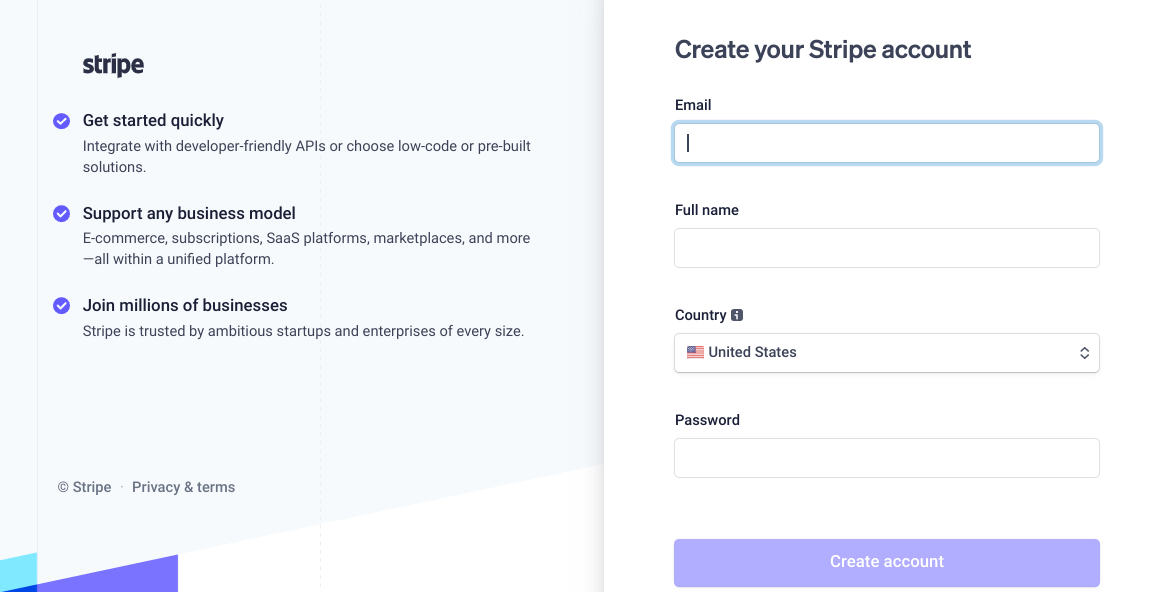
Task: Open the Privacy & terms page
Action: 183,487
